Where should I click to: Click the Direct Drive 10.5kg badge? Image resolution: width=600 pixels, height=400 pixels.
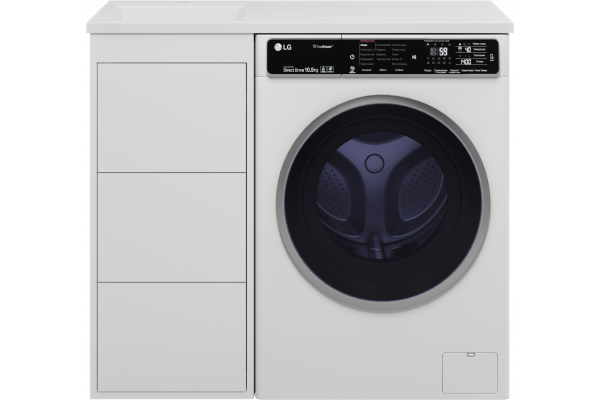301,70
